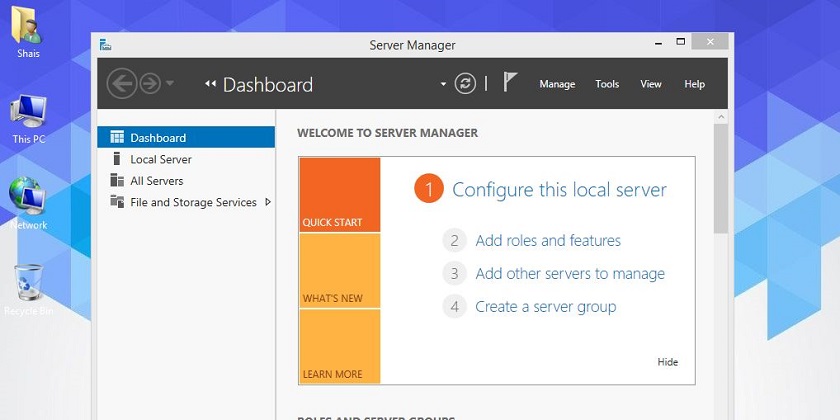Maximize the Server Manager window
Image resolution: width=840 pixels, height=420 pixels.
[x=680, y=42]
